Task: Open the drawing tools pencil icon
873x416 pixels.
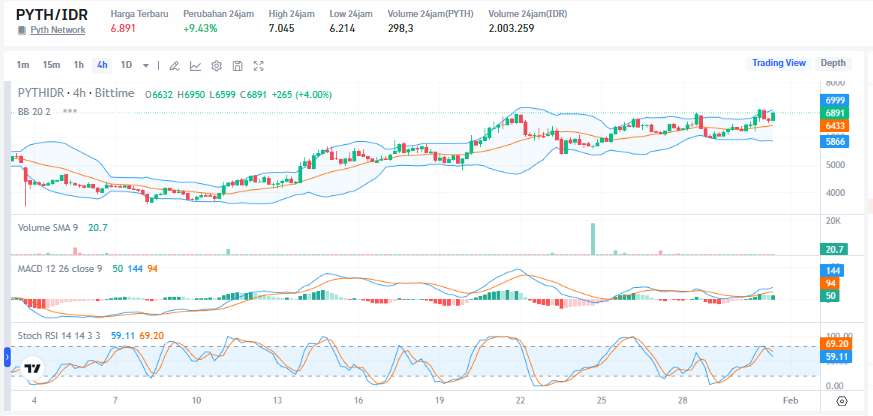Action: 174,66
